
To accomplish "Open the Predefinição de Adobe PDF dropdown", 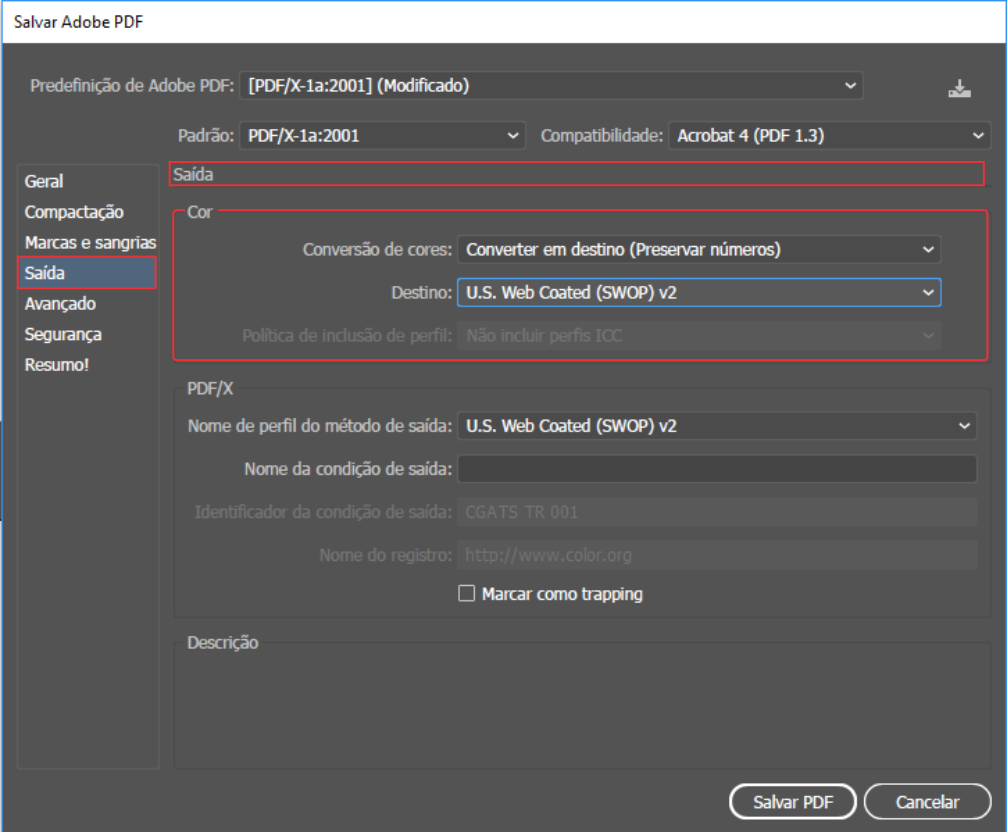I will (x=550, y=86).
